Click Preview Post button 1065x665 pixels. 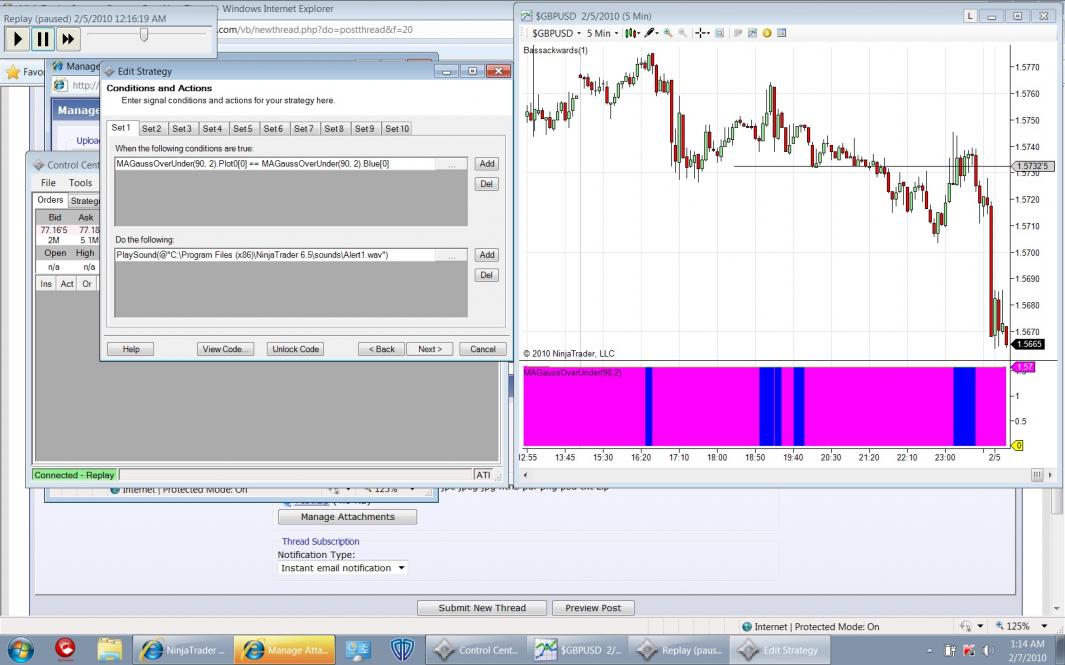tap(593, 608)
